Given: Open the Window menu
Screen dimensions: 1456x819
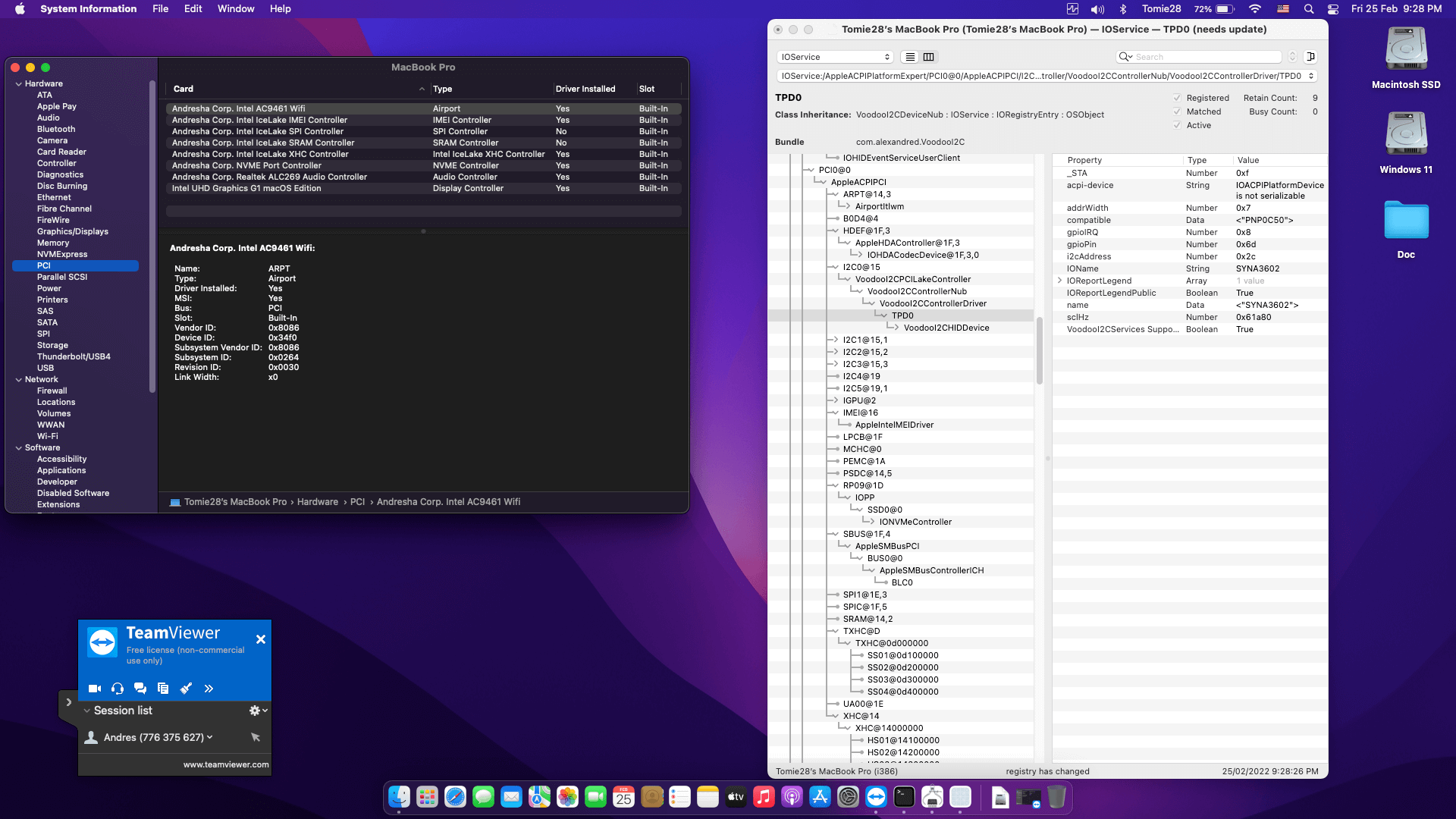Looking at the screenshot, I should click(x=236, y=9).
